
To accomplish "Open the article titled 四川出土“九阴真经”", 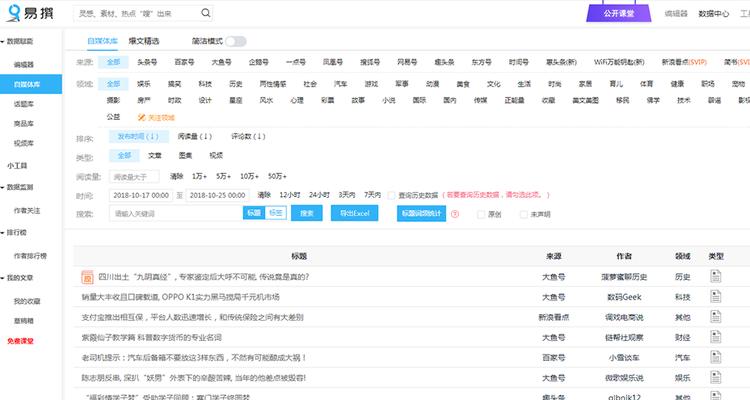I will pyautogui.click(x=204, y=277).
